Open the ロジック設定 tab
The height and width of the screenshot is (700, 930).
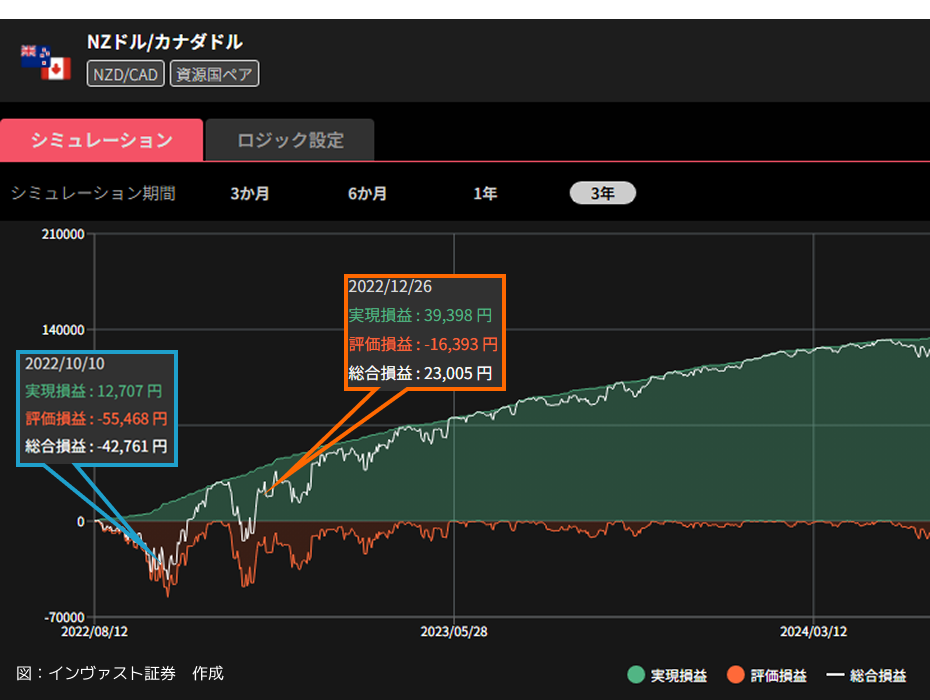click(290, 140)
